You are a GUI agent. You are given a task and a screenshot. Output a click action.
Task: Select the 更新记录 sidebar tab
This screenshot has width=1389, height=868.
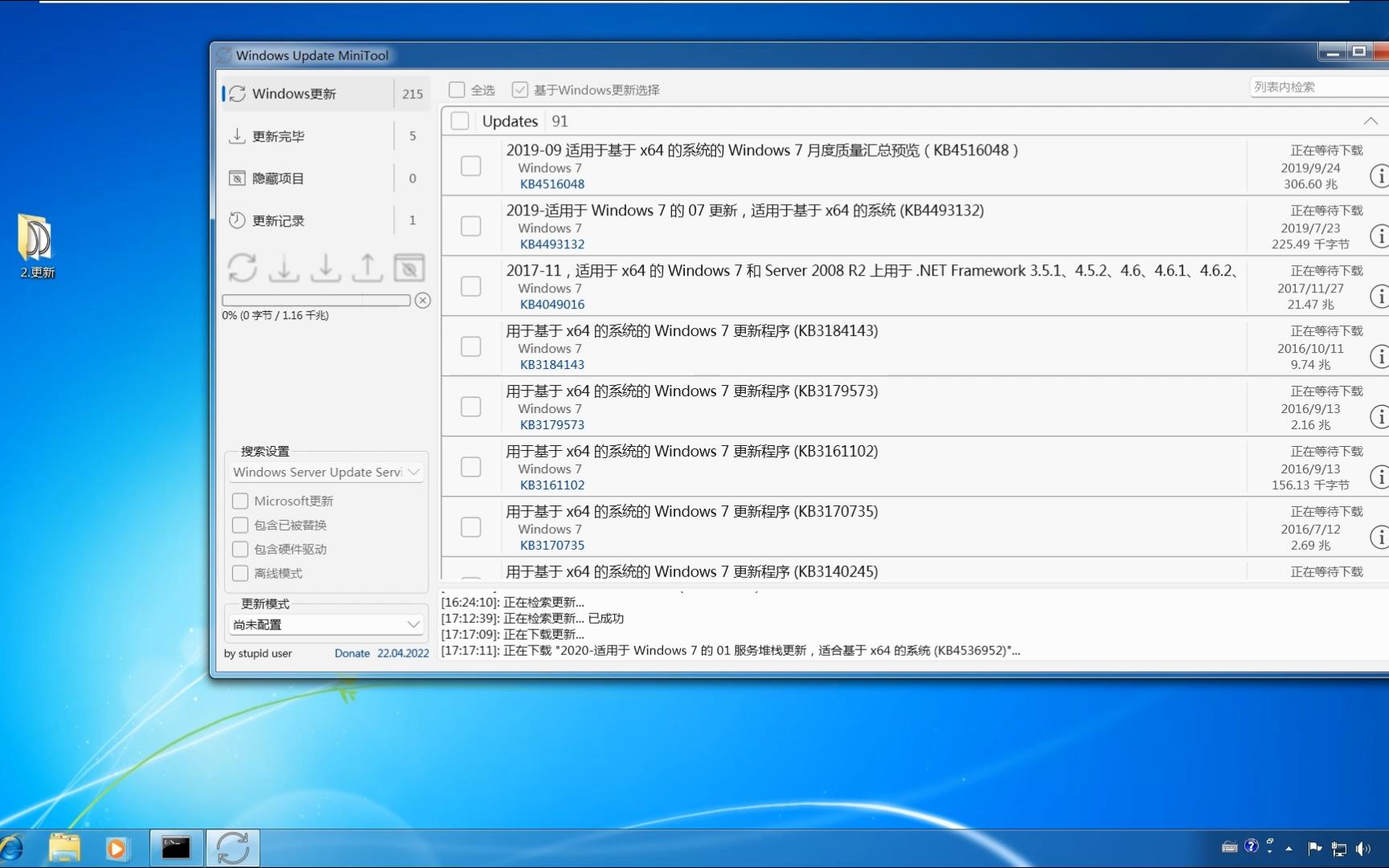pos(326,220)
